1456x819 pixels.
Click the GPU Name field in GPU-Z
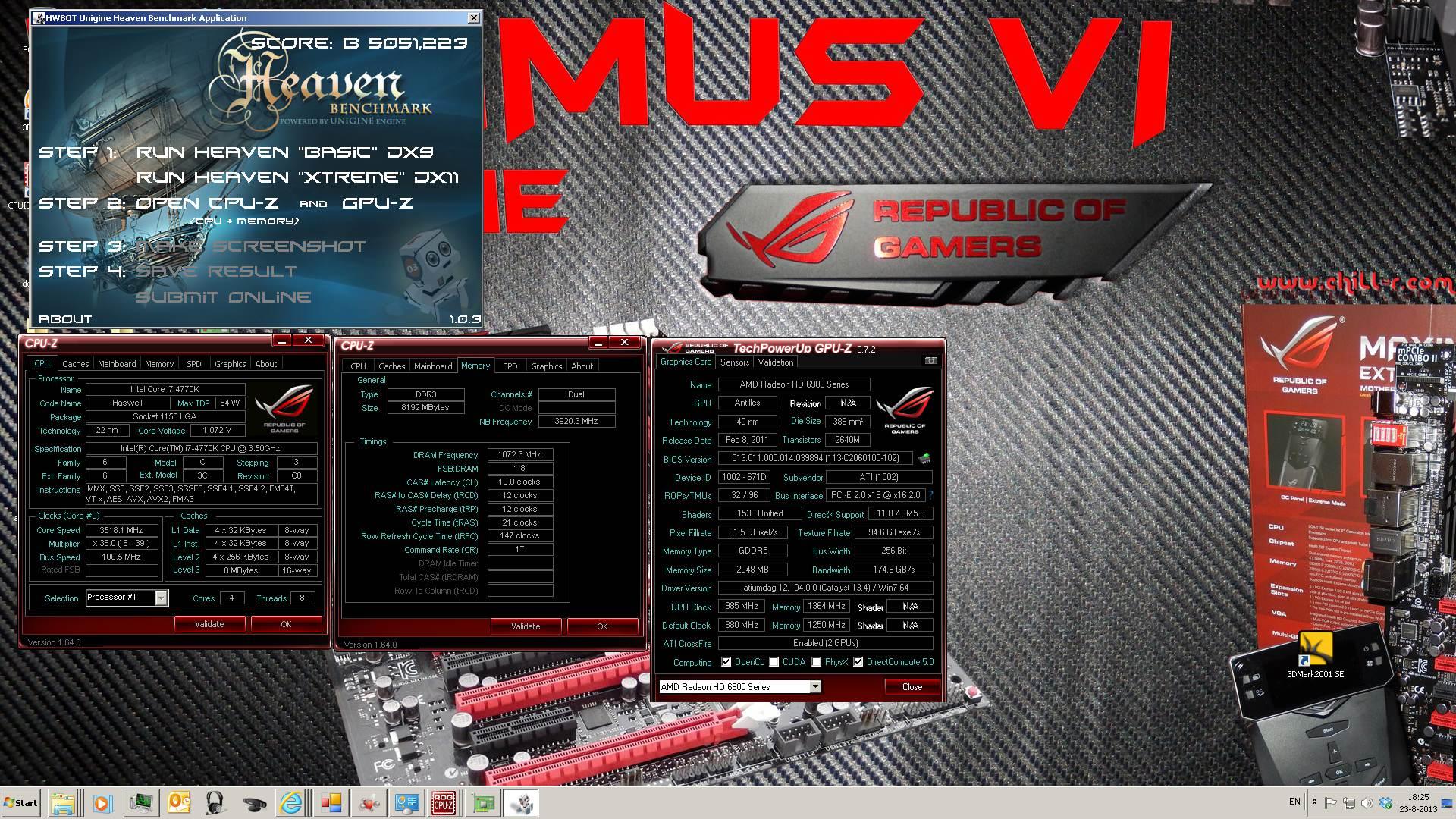click(794, 384)
